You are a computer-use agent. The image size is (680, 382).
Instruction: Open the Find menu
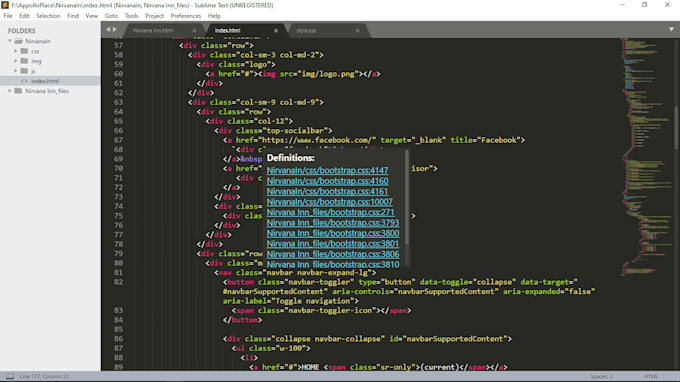73,16
